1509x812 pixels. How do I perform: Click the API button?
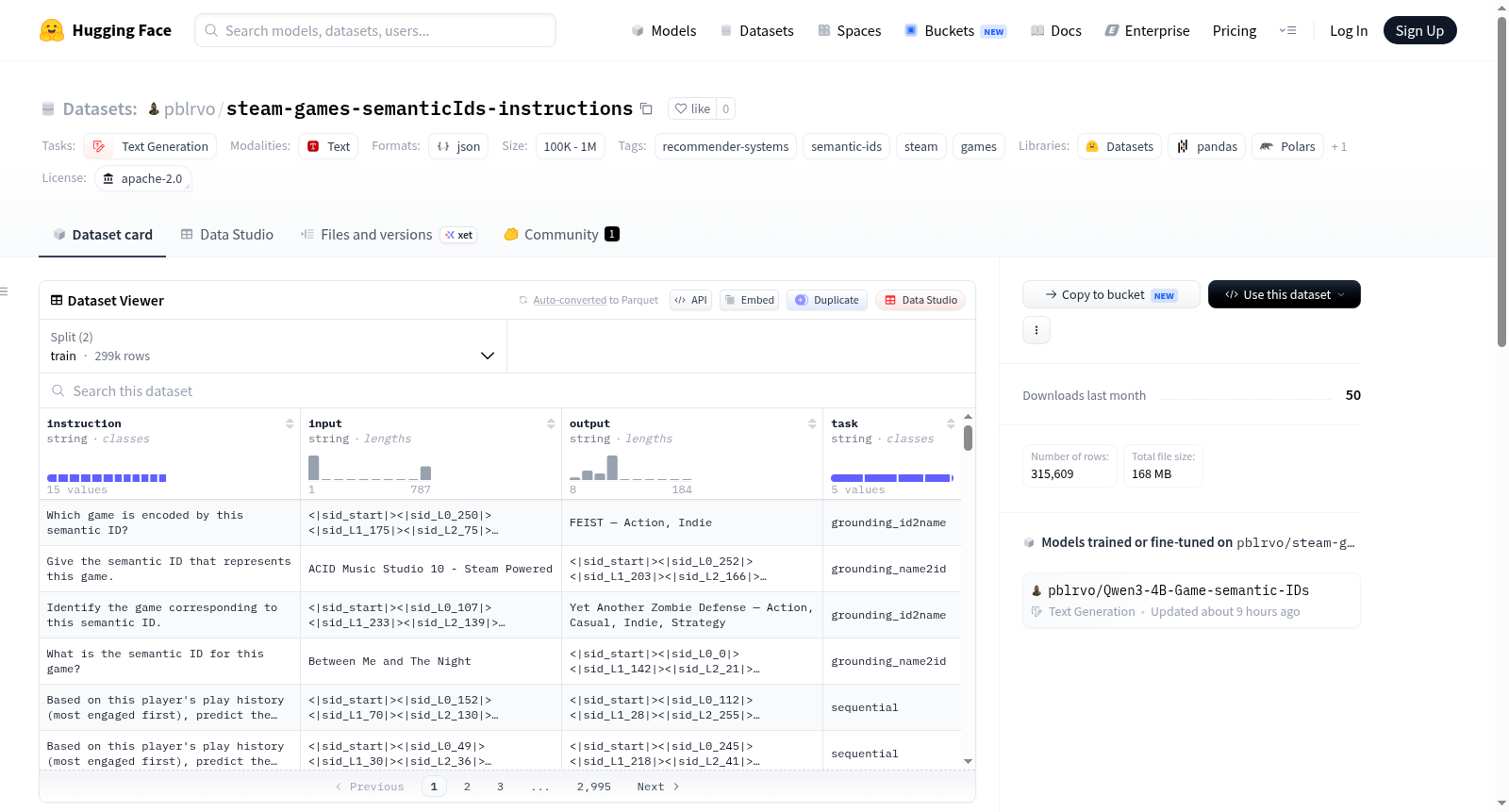point(690,300)
